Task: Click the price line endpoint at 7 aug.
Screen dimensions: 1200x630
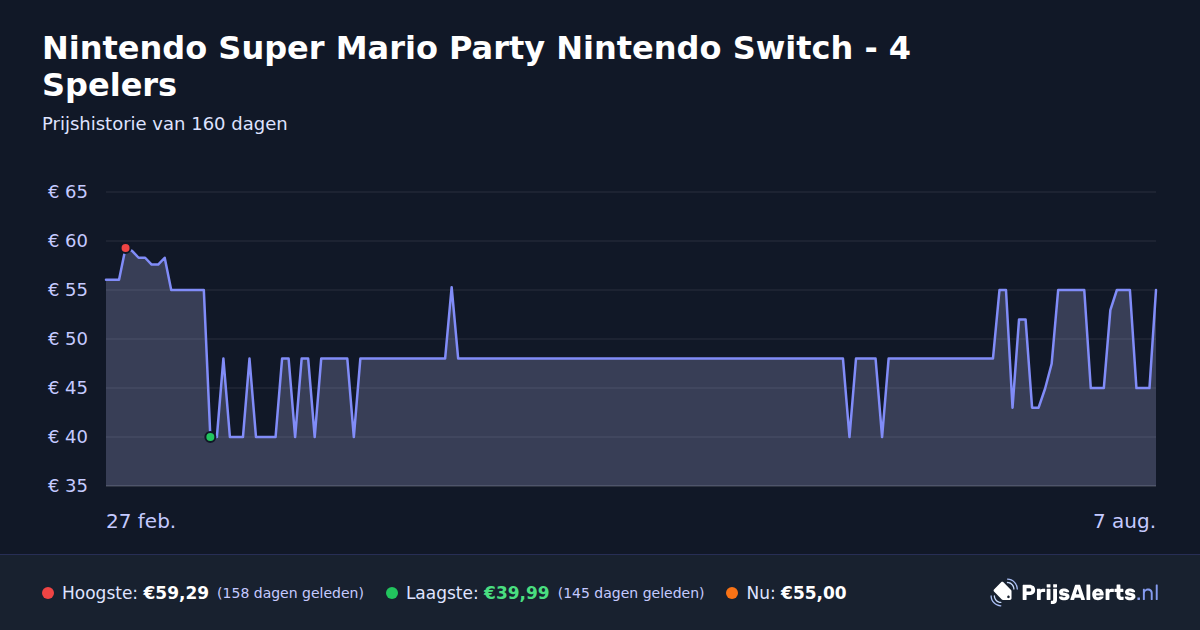Action: [1156, 290]
